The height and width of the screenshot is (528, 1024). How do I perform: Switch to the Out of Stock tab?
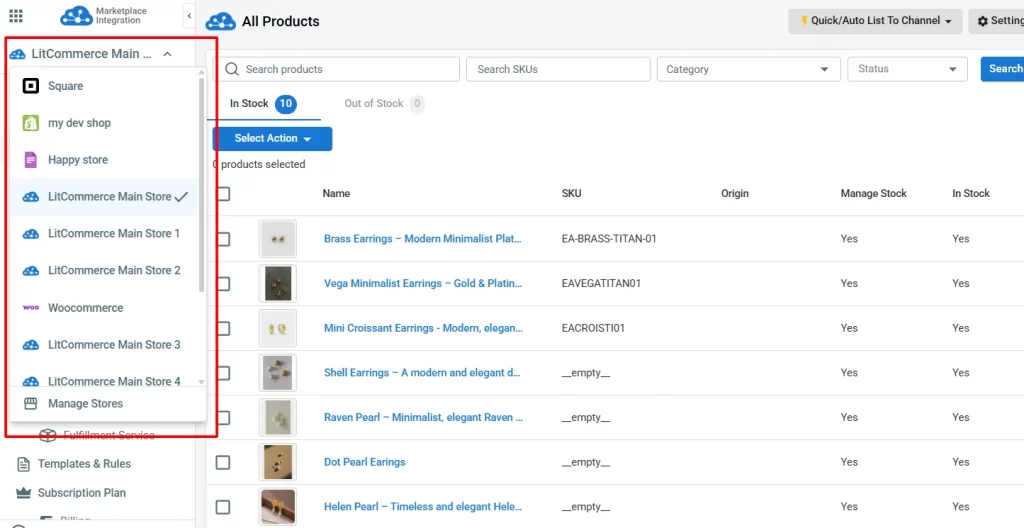pyautogui.click(x=384, y=104)
